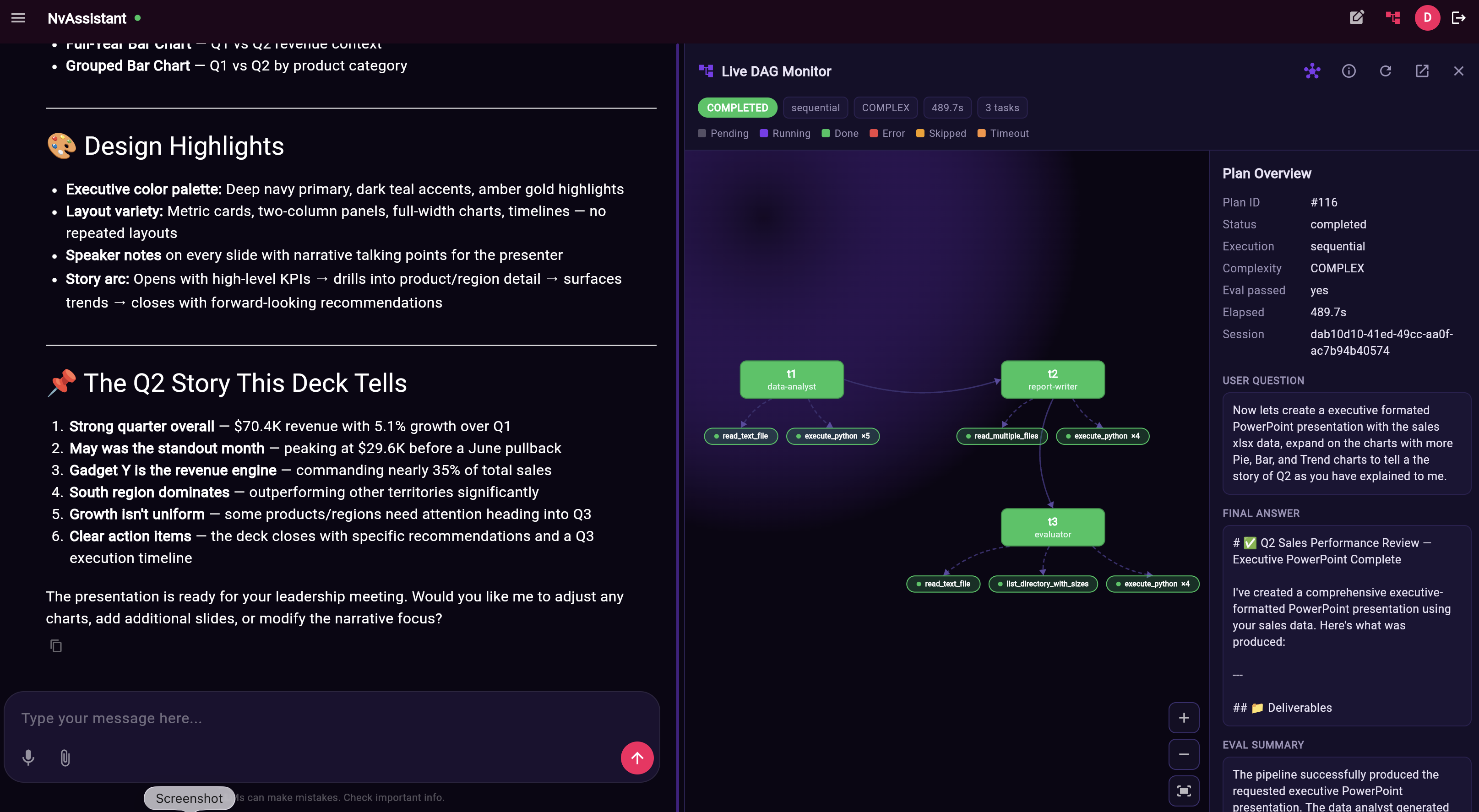Click the sequential badge

816,108
